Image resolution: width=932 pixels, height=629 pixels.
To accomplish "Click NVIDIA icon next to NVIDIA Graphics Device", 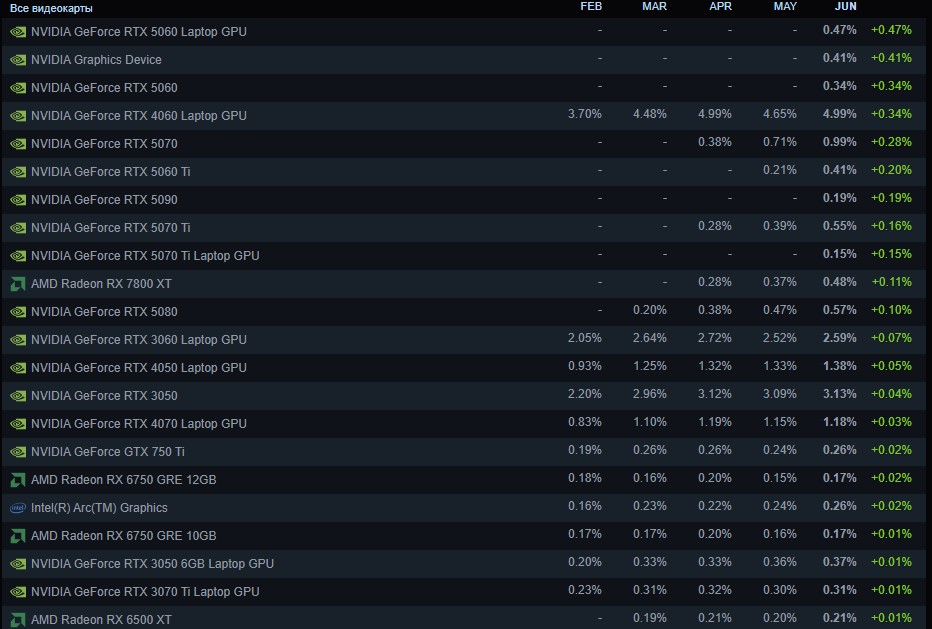I will point(18,60).
